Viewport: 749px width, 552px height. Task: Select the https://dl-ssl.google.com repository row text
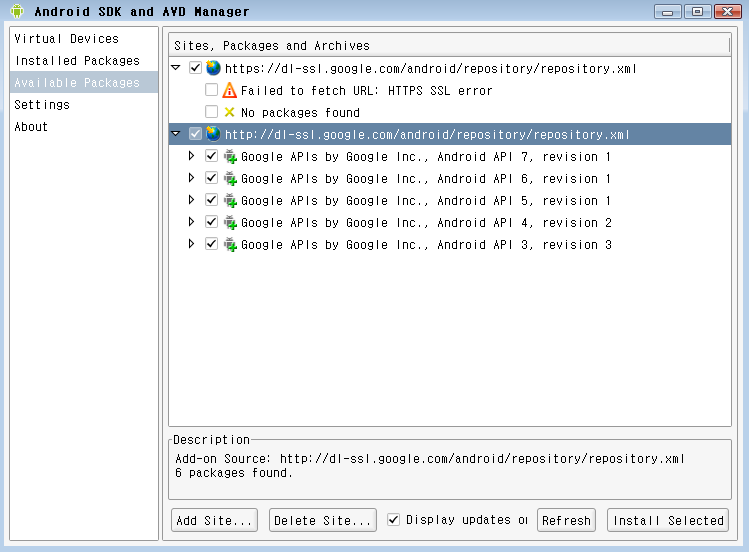(430, 68)
